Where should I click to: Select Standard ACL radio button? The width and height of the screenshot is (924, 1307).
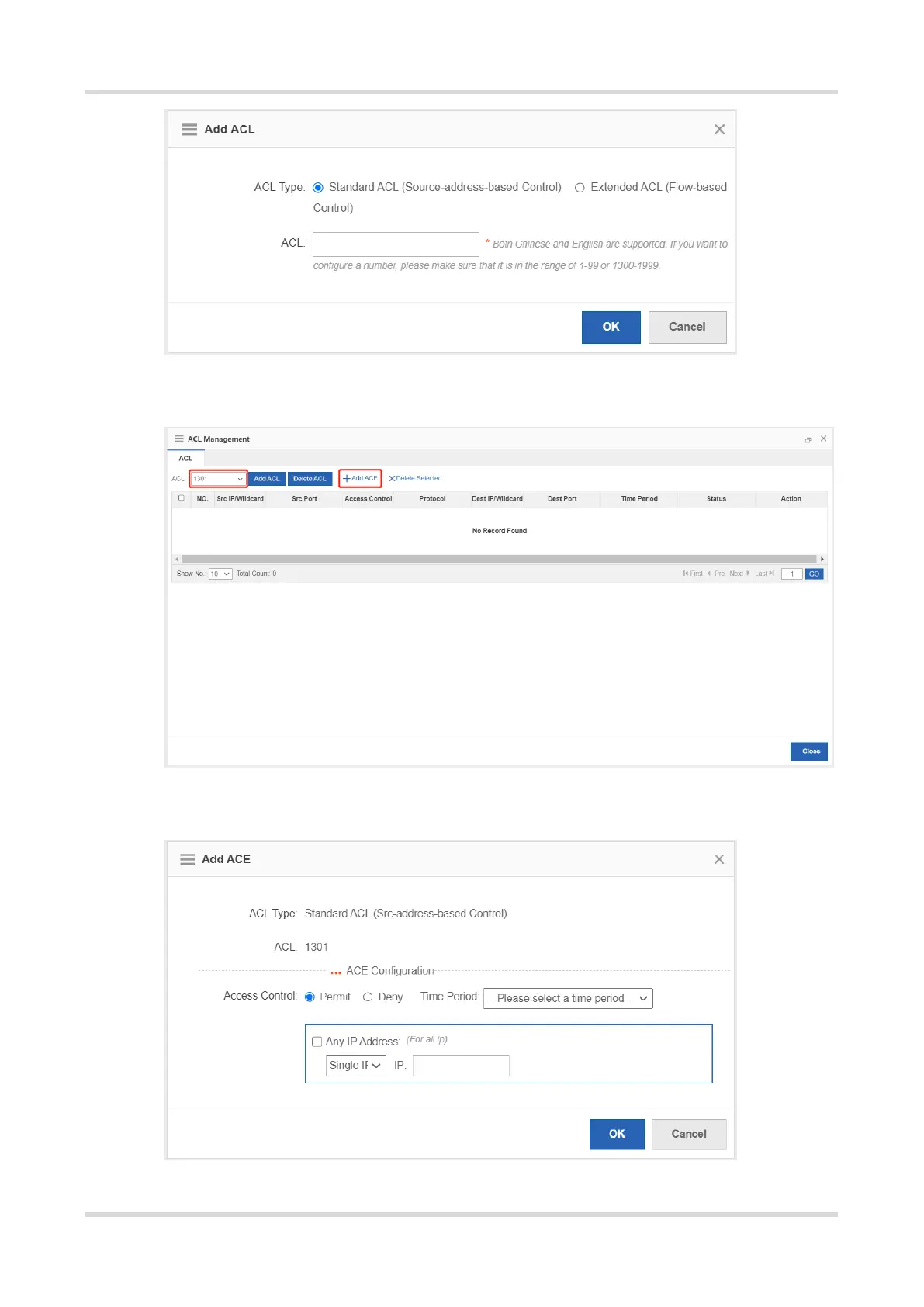pyautogui.click(x=318, y=188)
